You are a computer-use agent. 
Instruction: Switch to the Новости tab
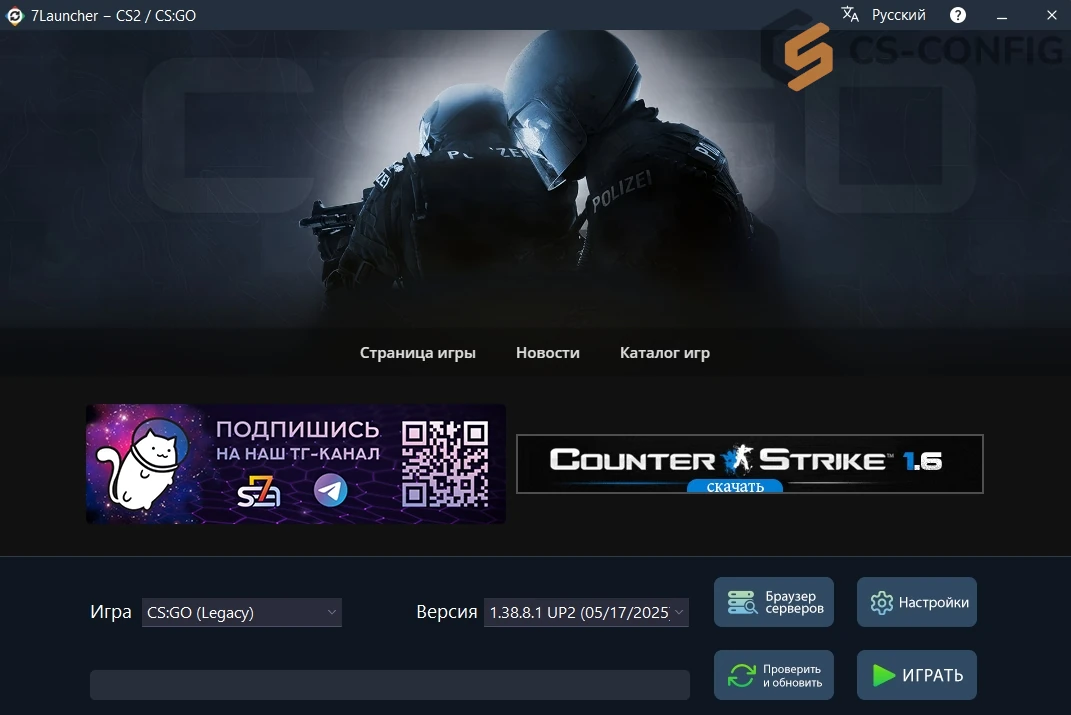(547, 352)
